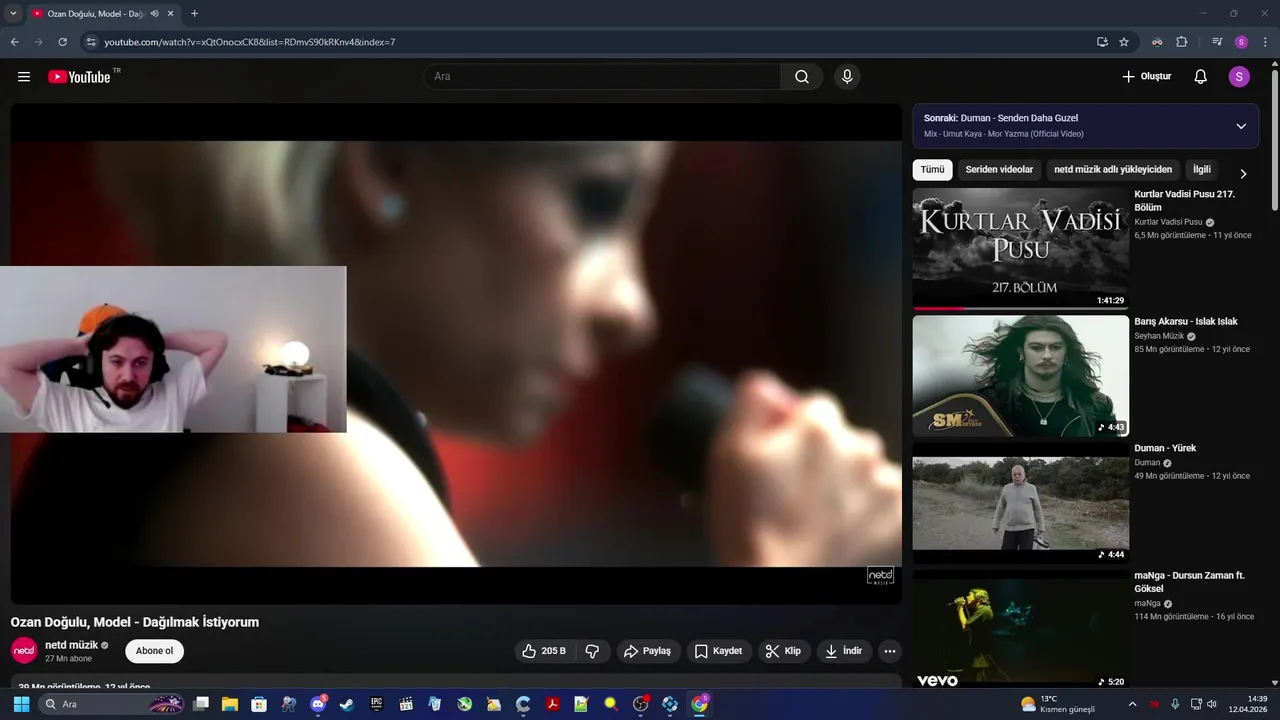Click the Kaydet save button

coord(718,651)
